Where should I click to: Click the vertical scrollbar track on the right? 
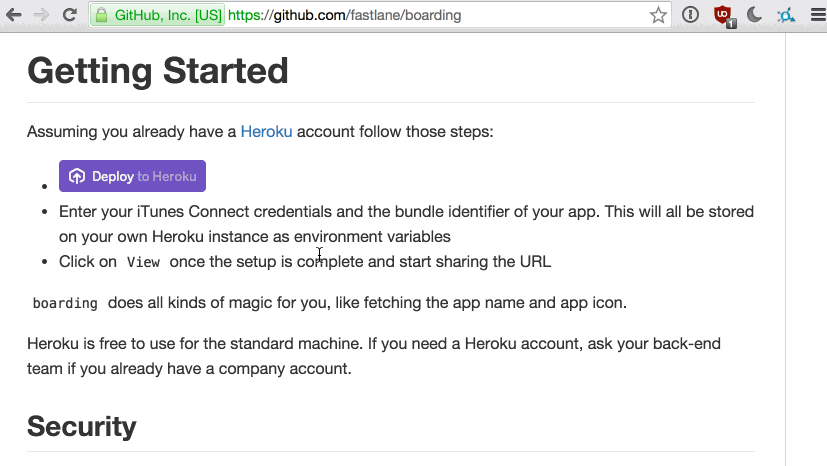(x=806, y=249)
